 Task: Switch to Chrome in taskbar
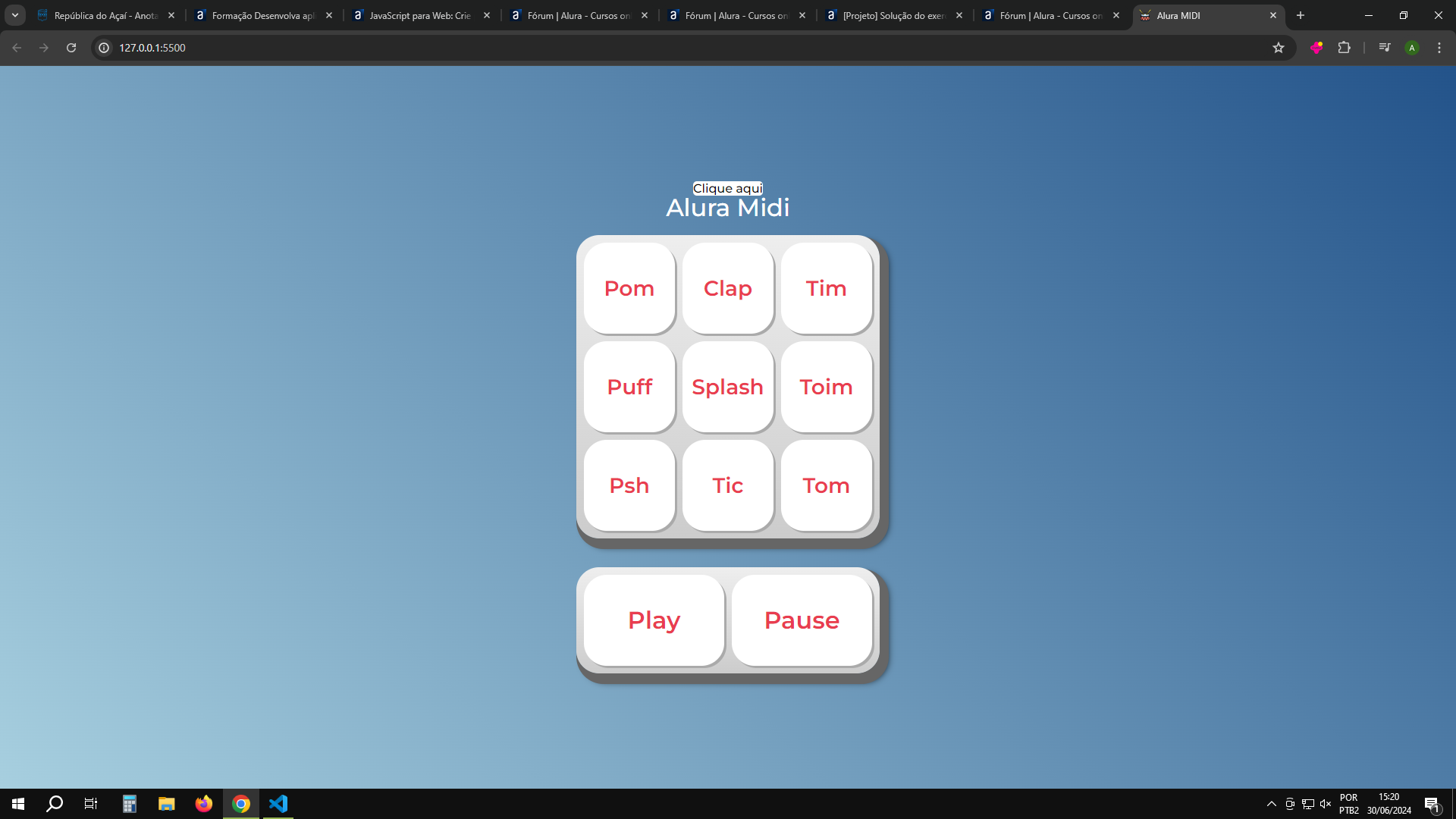[241, 804]
